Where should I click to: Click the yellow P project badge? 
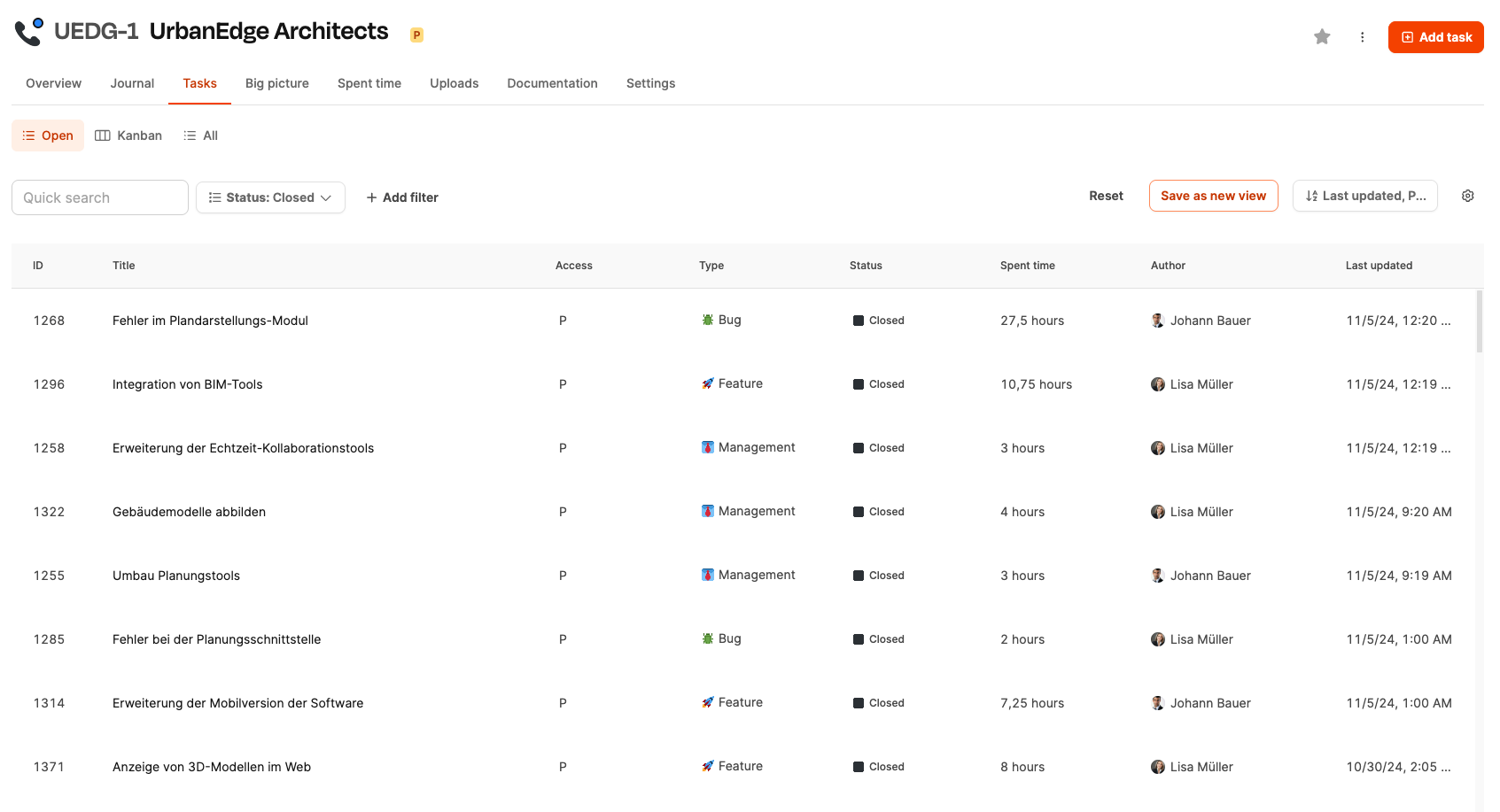click(416, 35)
